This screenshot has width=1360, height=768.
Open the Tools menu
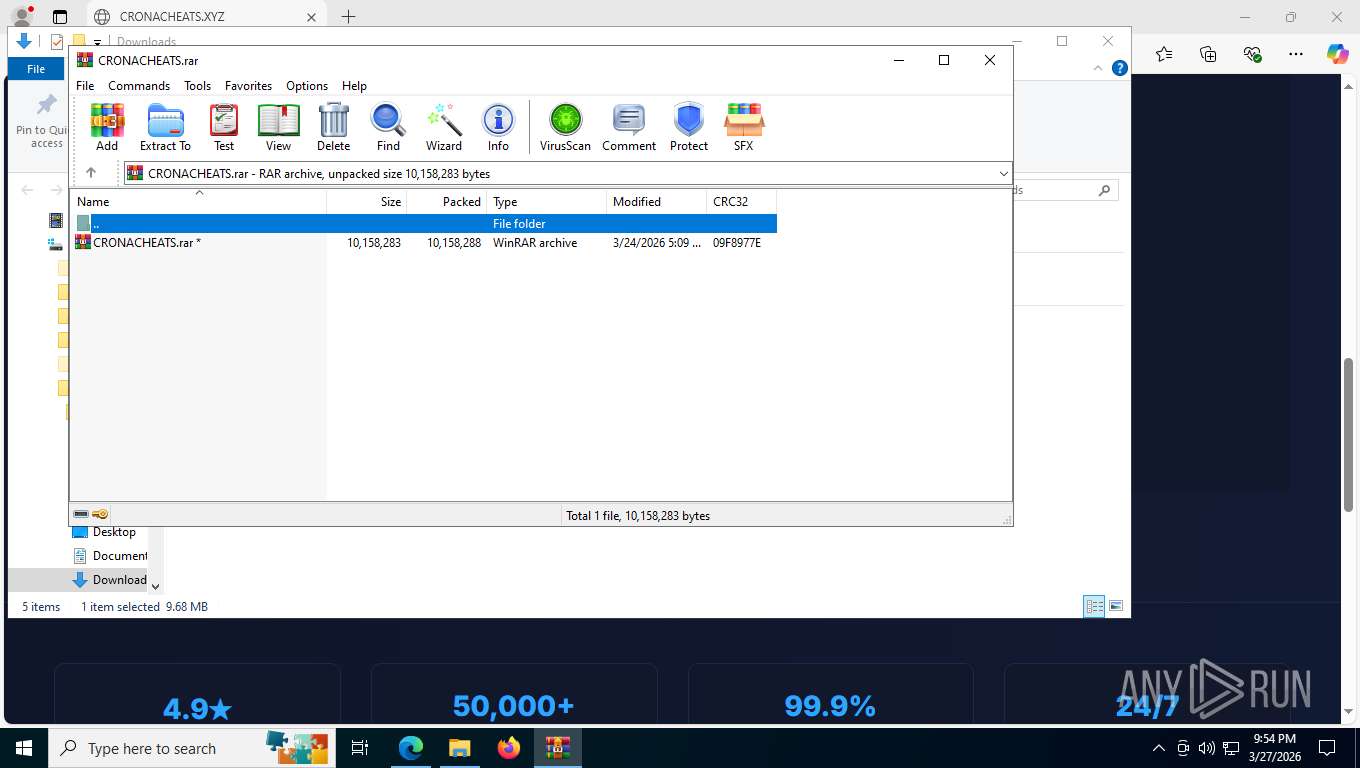(x=197, y=86)
